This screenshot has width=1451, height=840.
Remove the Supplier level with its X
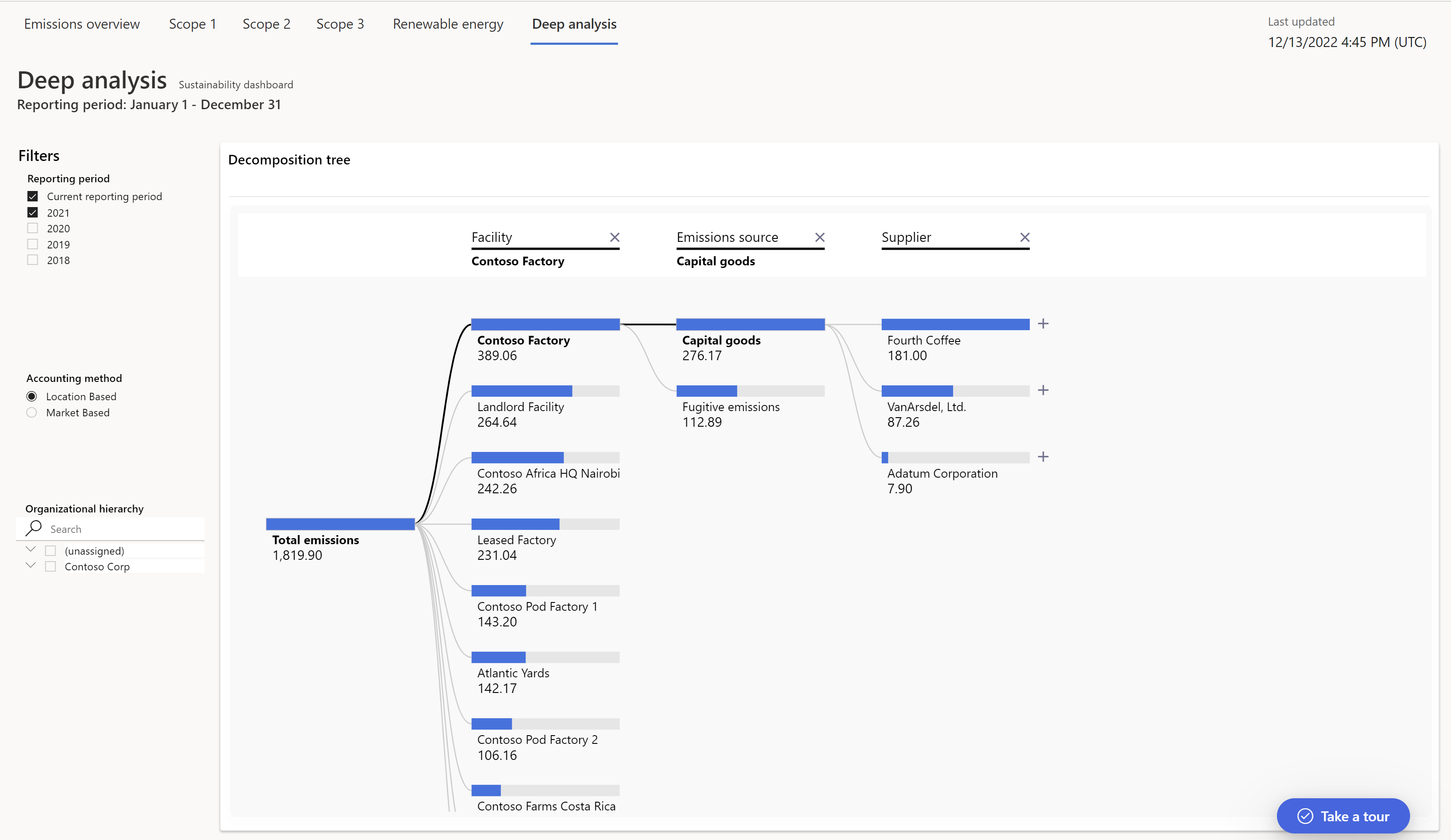point(1024,237)
